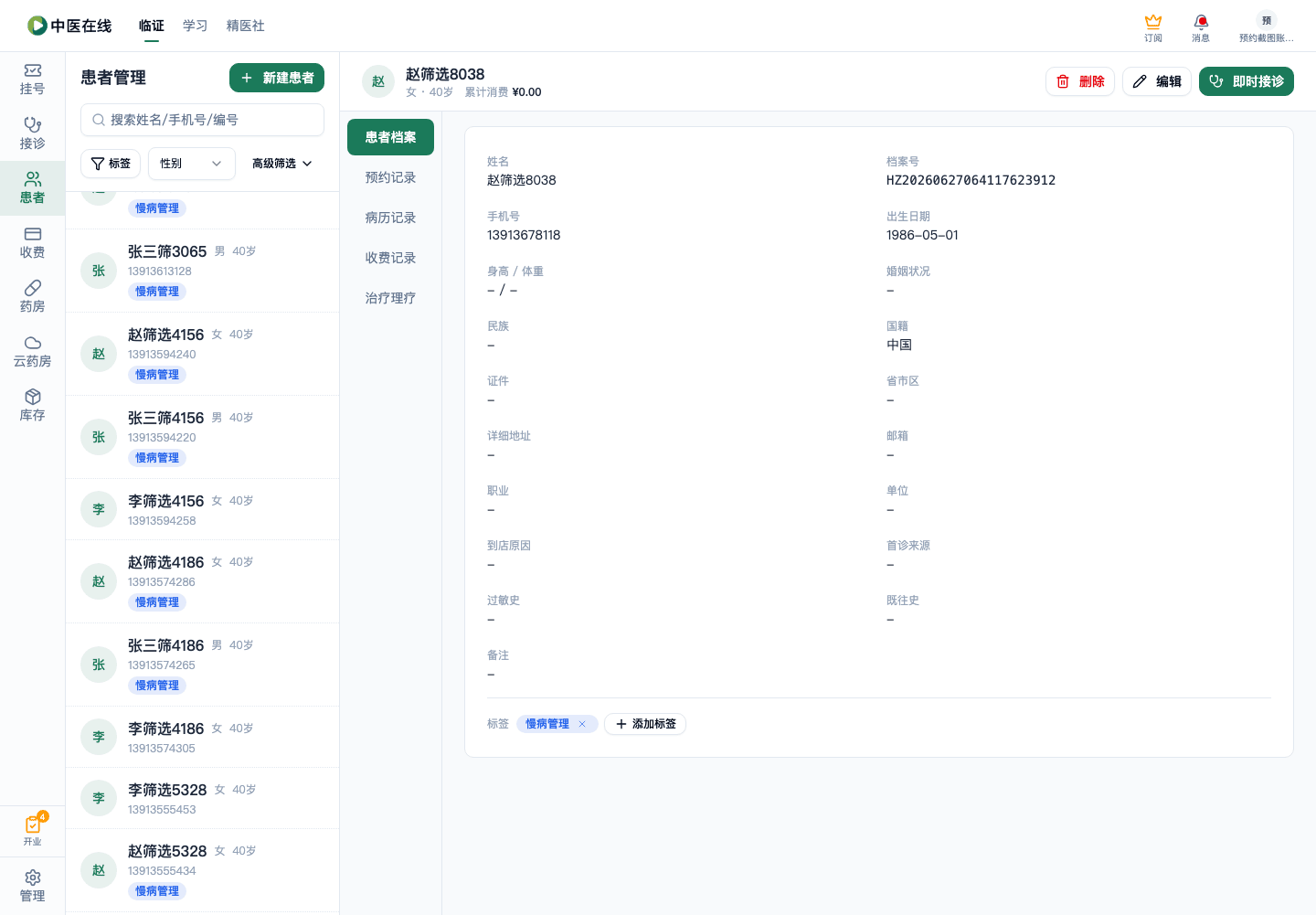The height and width of the screenshot is (915, 1316).
Task: Click the 慢病管理 tag under 赵筛选4186
Action: coord(157,602)
